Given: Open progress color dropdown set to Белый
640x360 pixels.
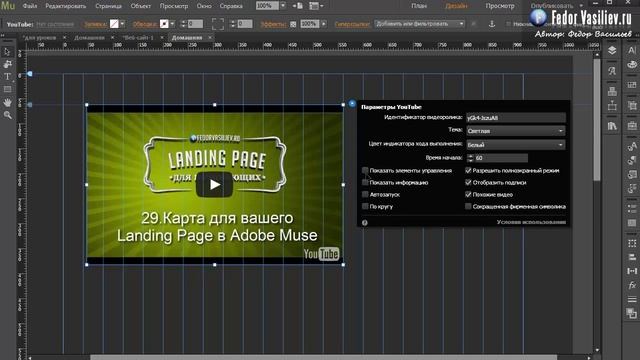Looking at the screenshot, I should point(516,145).
